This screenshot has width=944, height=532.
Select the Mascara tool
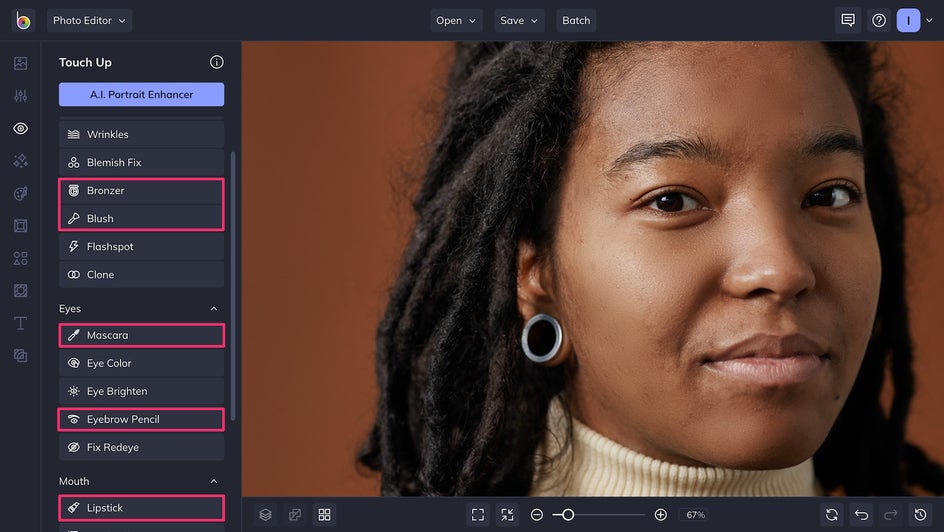[x=141, y=335]
